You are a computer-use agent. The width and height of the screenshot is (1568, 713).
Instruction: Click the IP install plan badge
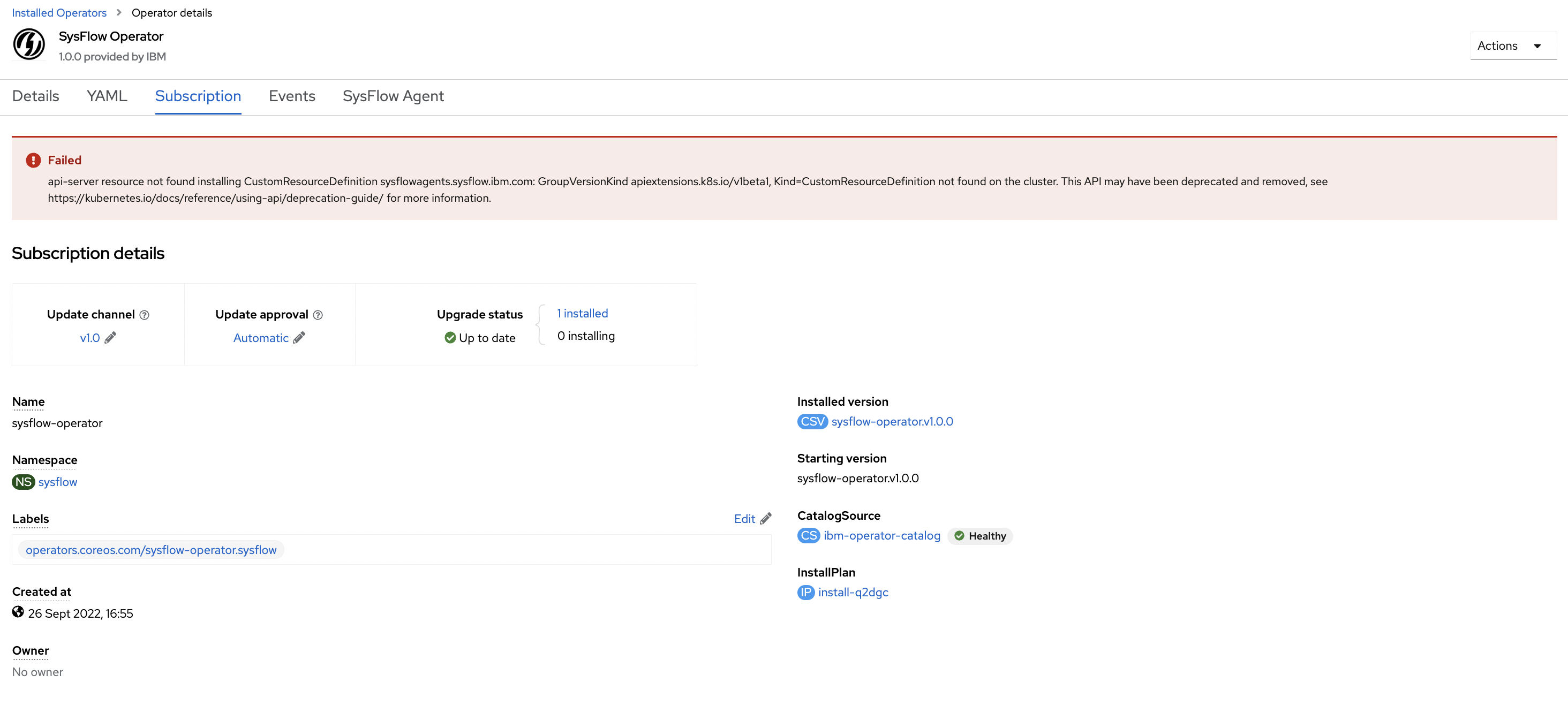[x=806, y=593]
